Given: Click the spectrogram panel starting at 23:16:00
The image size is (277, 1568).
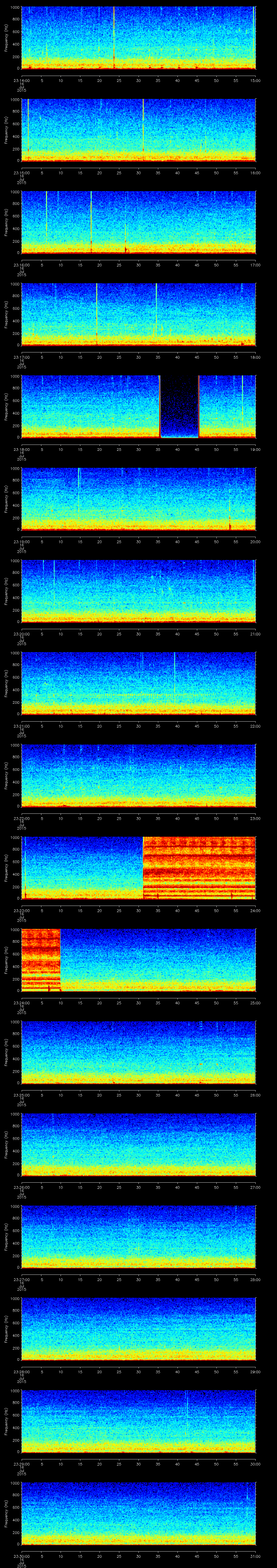Looking at the screenshot, I should [139, 222].
